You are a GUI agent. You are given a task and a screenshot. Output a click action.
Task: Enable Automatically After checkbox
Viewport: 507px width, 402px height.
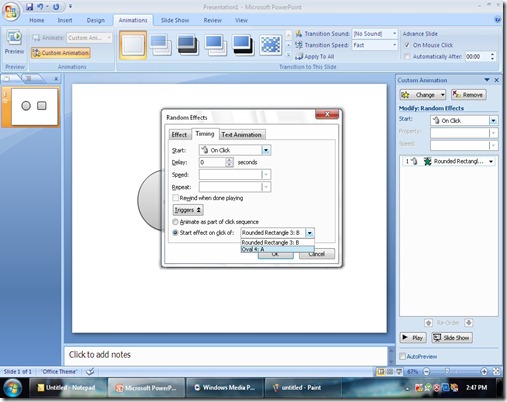[x=407, y=56]
